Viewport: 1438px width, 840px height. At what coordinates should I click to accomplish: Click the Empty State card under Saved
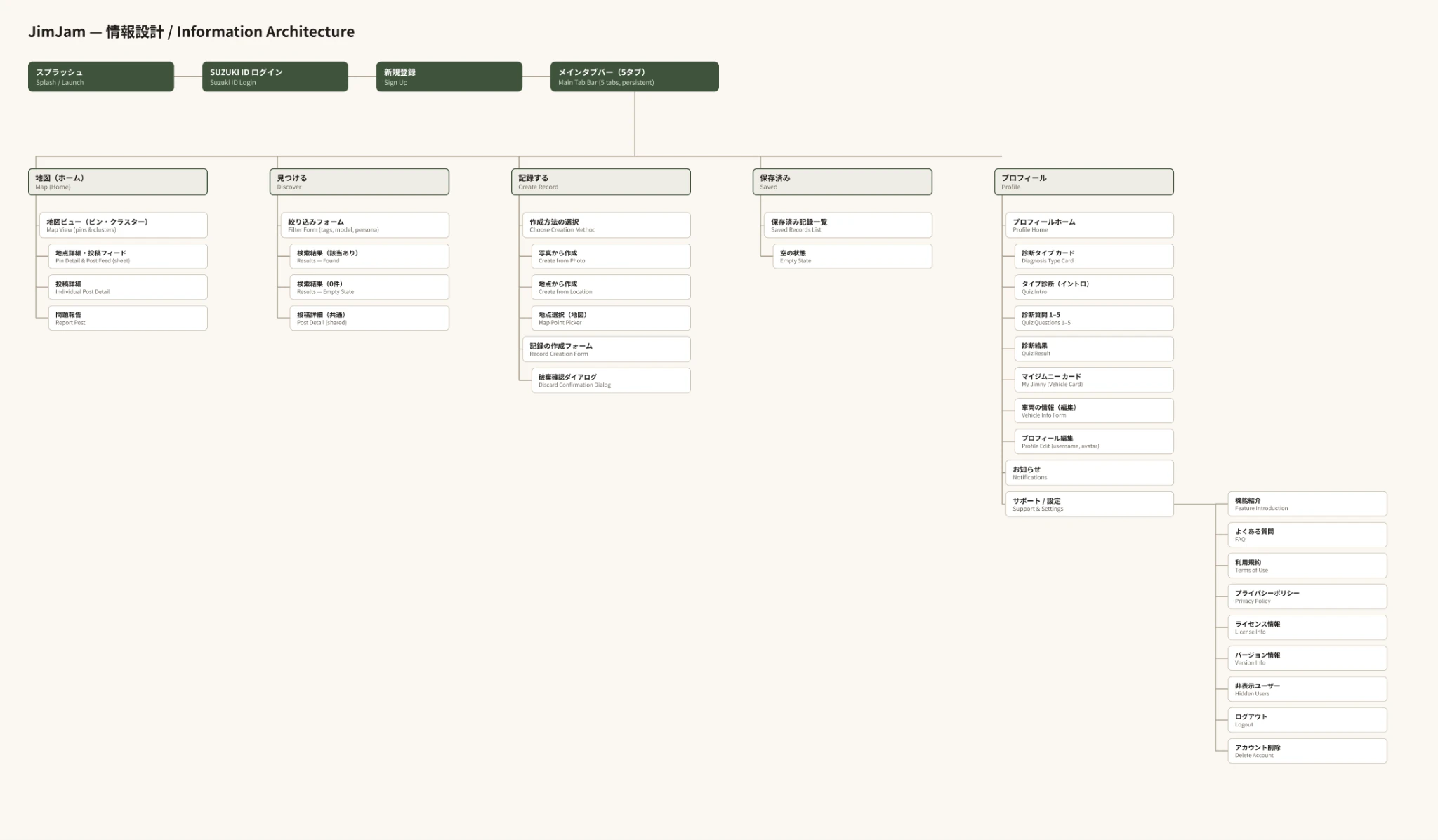[852, 256]
